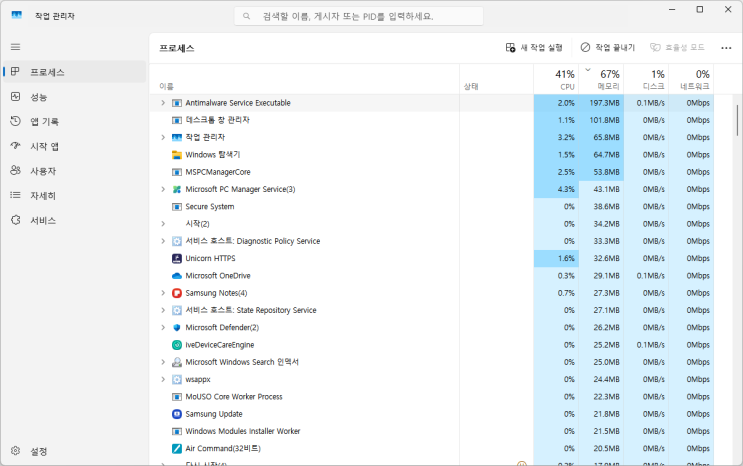Go to the 시작 앱 page

[x=75, y=146]
